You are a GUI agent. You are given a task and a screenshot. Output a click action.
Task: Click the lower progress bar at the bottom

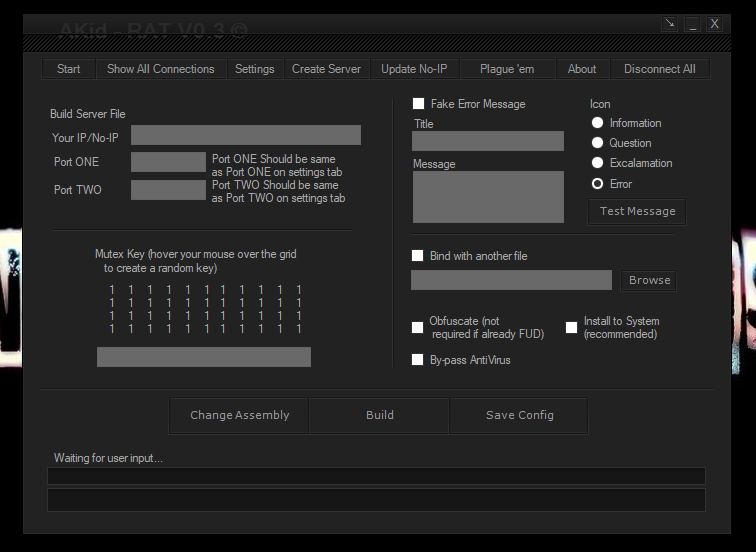click(377, 499)
